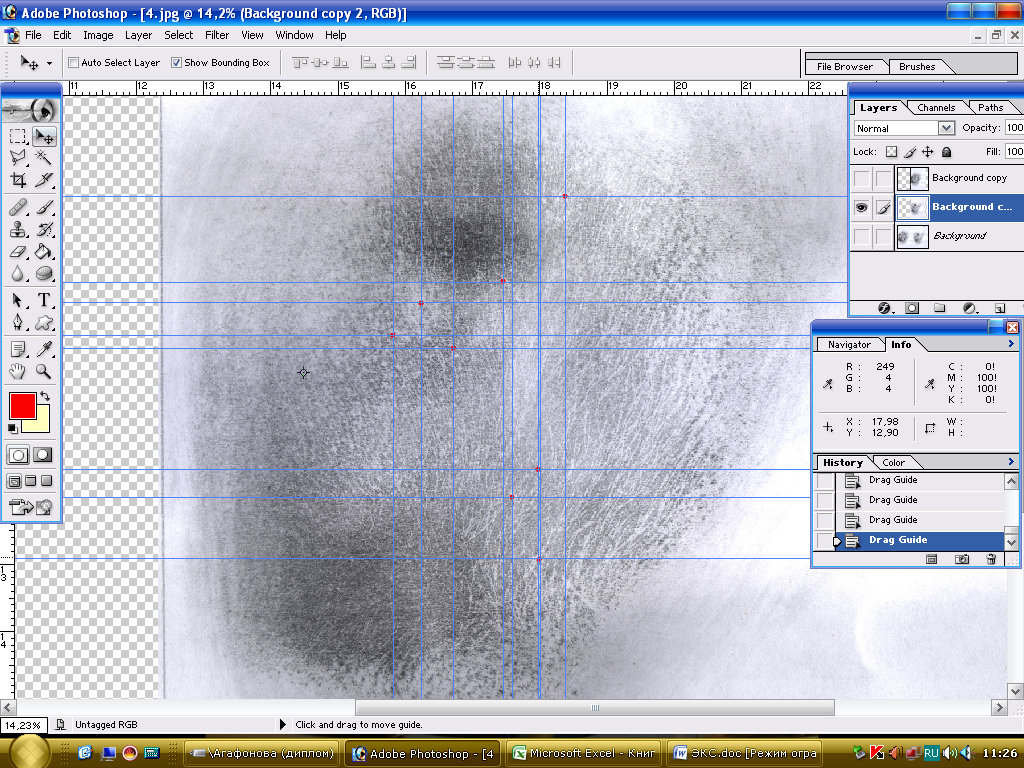Open the Normal blend mode dropdown
Screen dimensions: 1024x768
(x=946, y=128)
